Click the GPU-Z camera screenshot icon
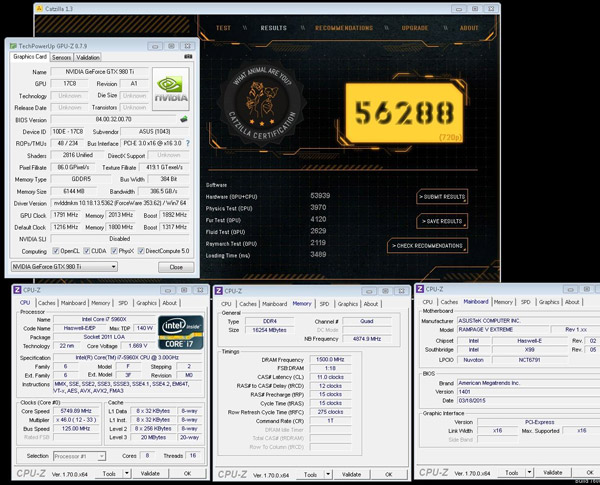This screenshot has width=600, height=485. (188, 57)
